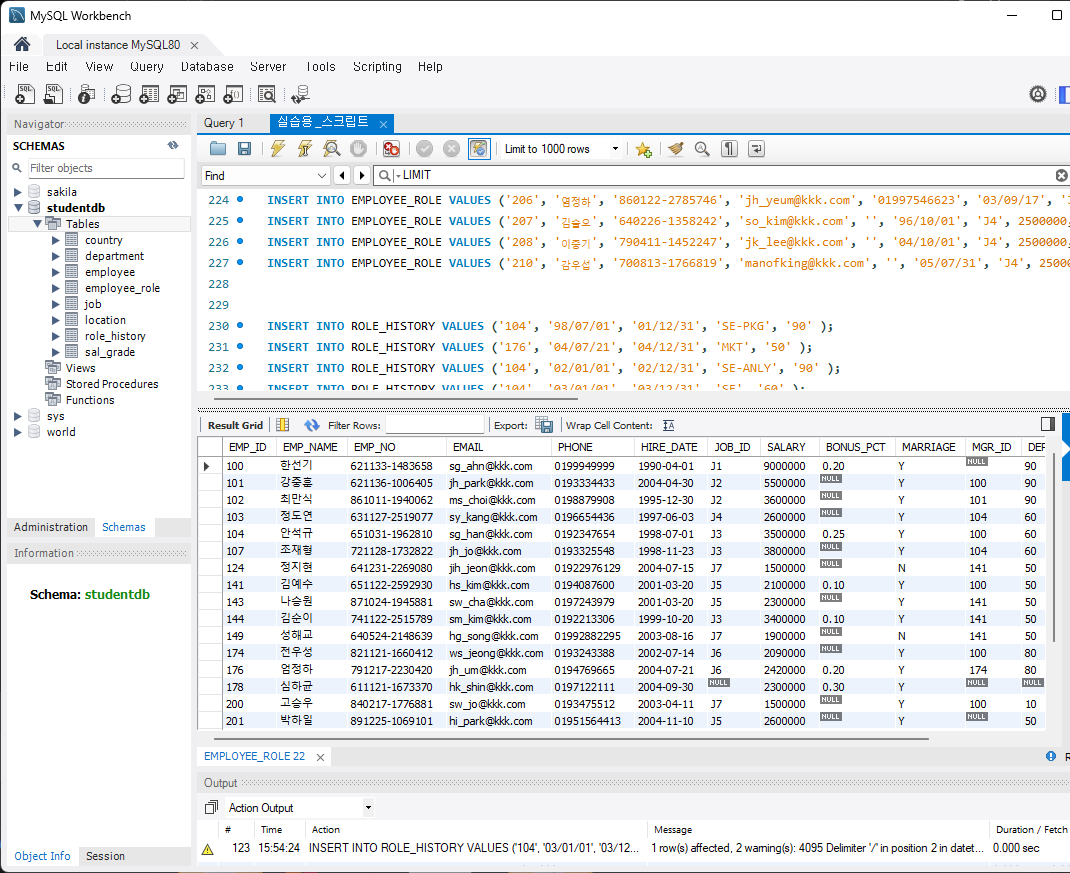Expand the sakila schema node
The width and height of the screenshot is (1070, 873).
[18, 192]
